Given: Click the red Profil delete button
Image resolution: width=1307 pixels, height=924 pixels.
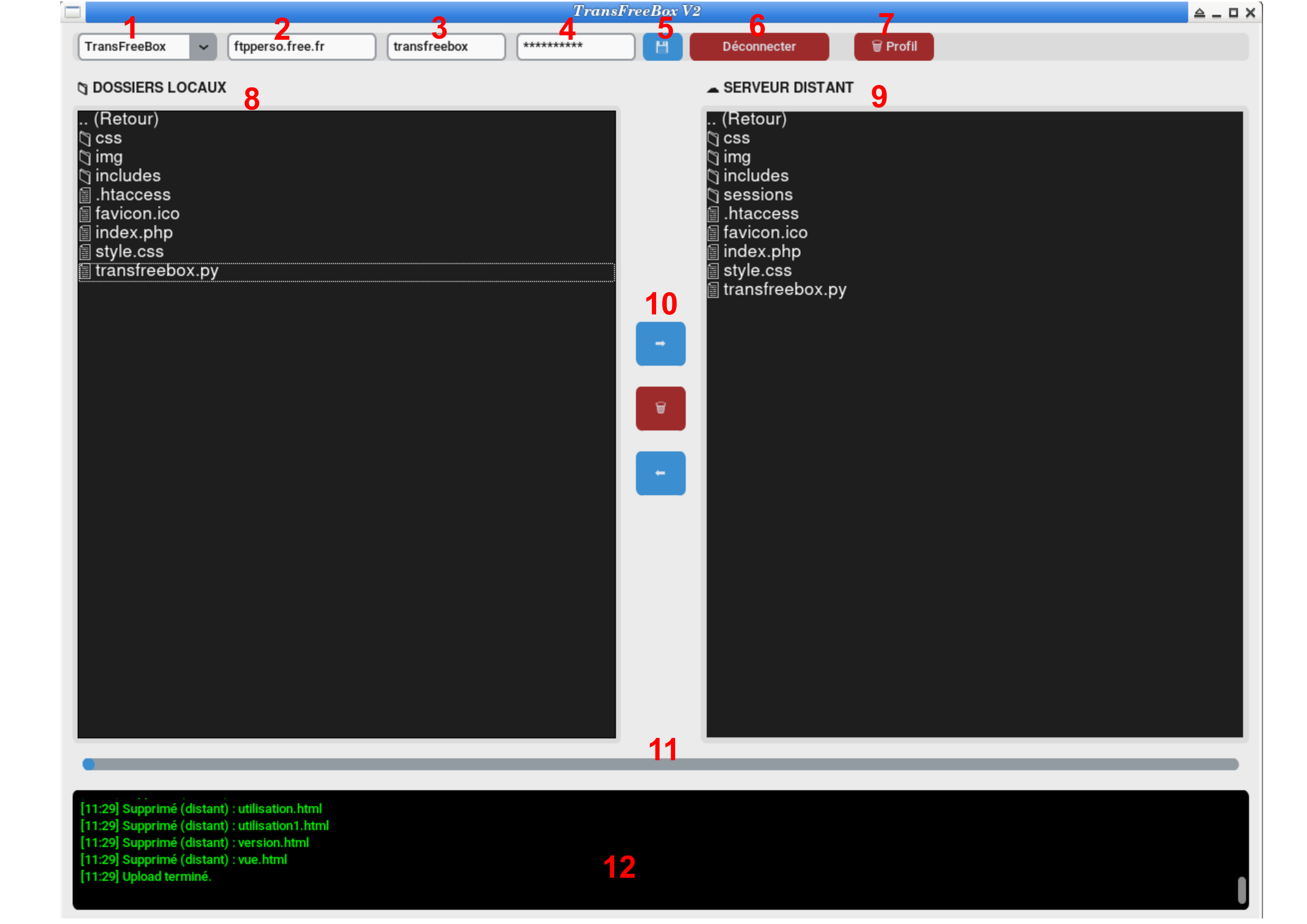Looking at the screenshot, I should click(x=894, y=47).
